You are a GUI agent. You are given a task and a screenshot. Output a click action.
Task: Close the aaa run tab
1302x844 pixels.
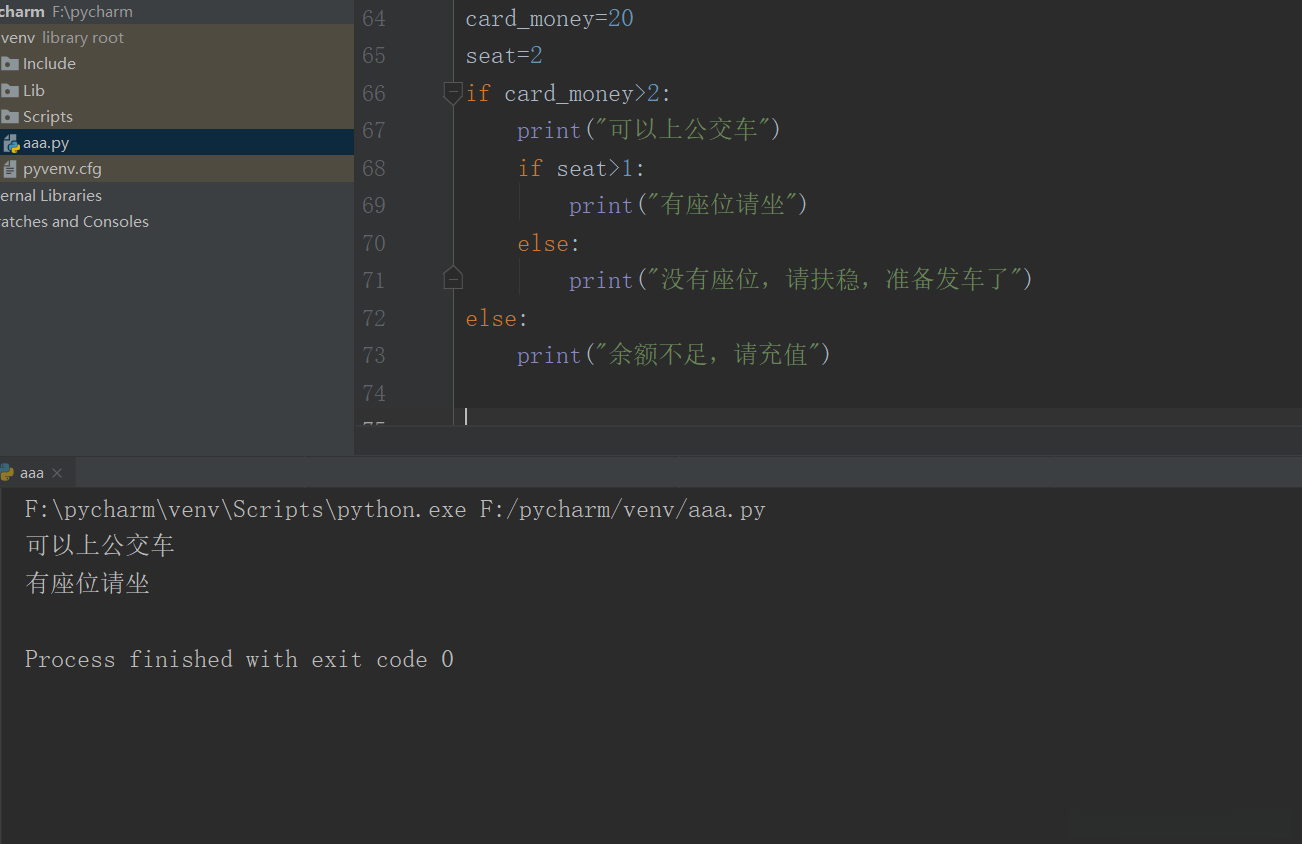point(57,473)
